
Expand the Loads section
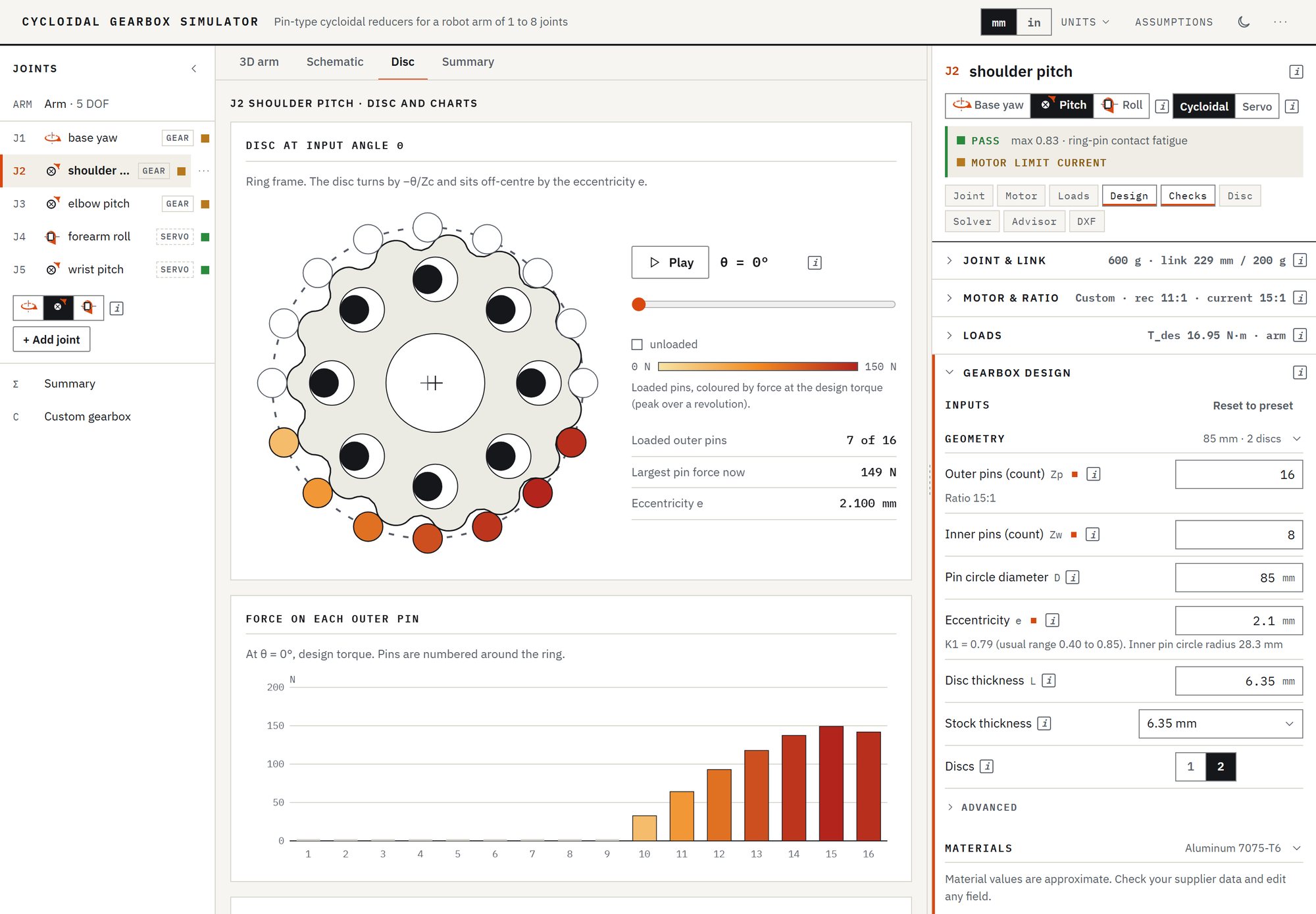[x=1124, y=336]
